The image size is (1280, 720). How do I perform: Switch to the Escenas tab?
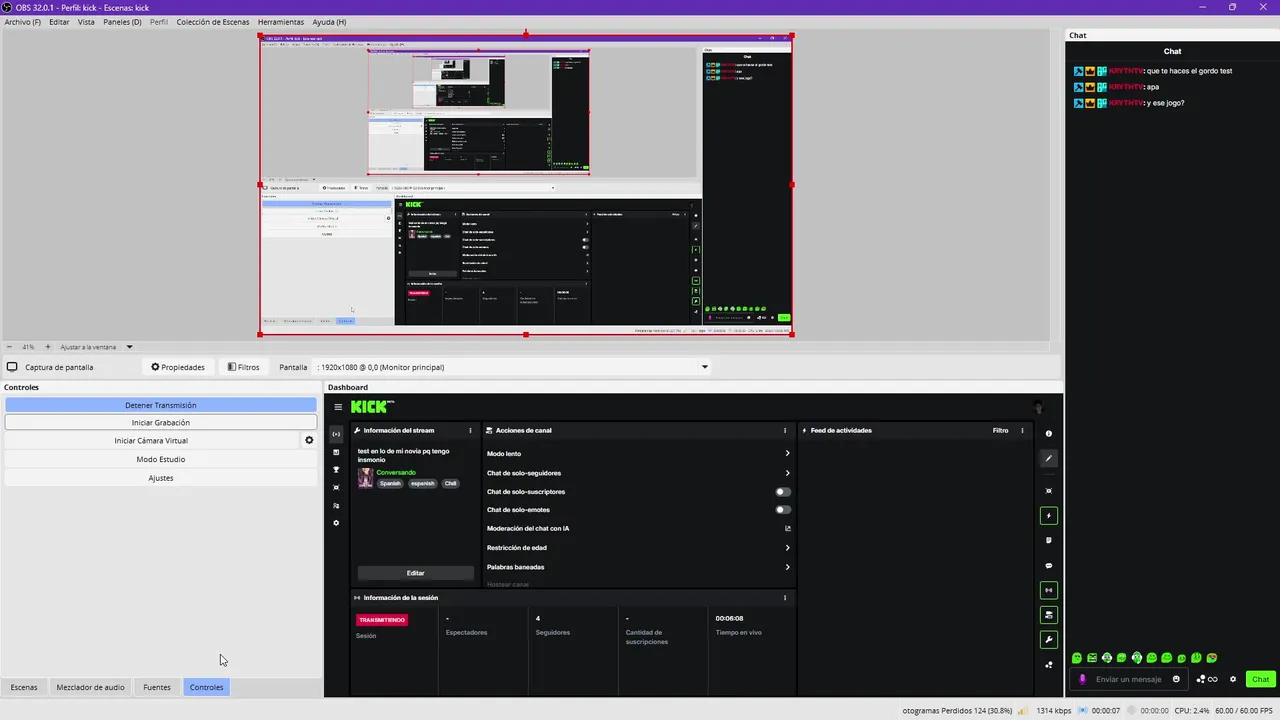tap(24, 687)
